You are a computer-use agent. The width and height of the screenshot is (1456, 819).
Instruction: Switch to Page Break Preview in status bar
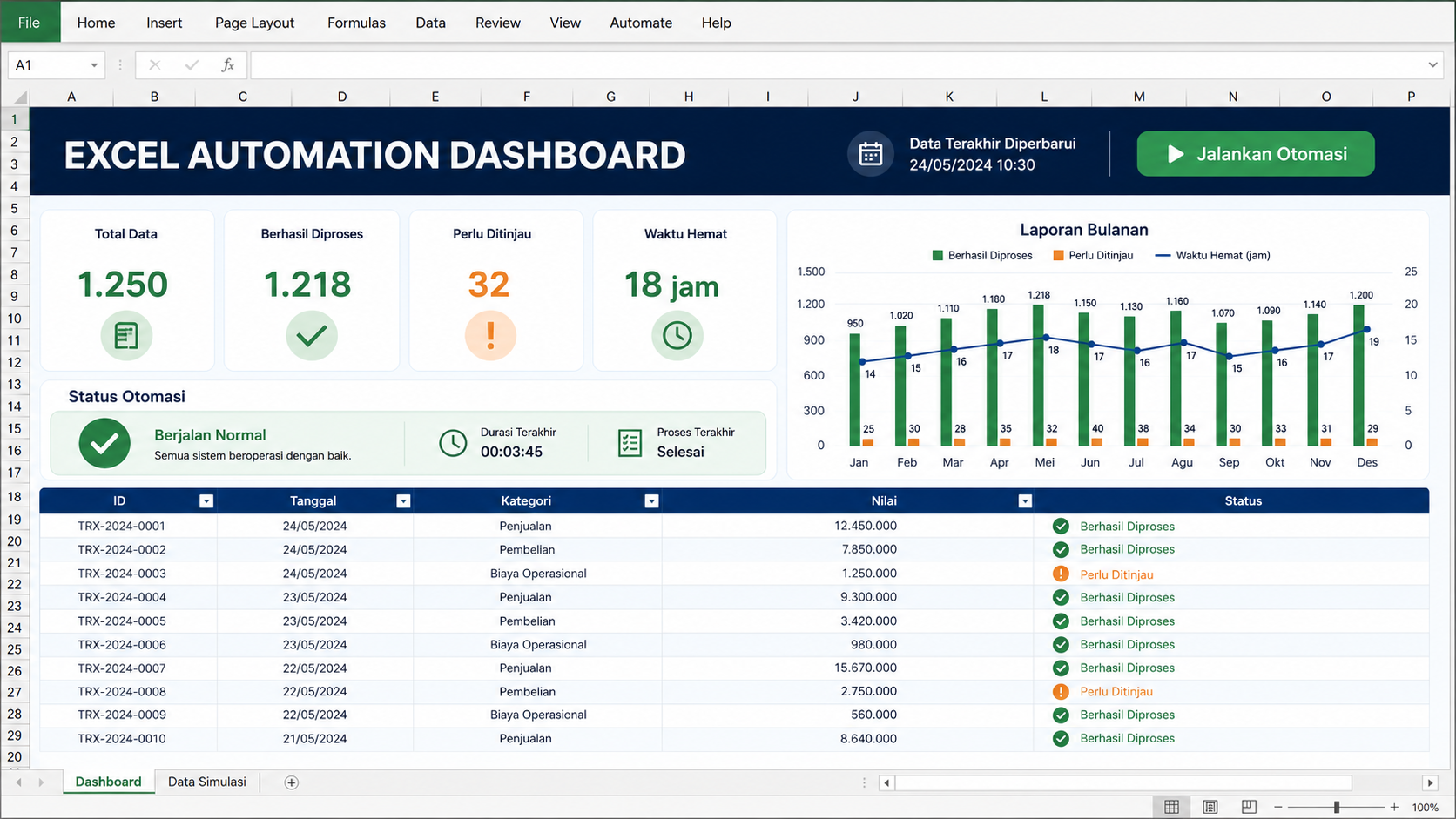pyautogui.click(x=1249, y=807)
